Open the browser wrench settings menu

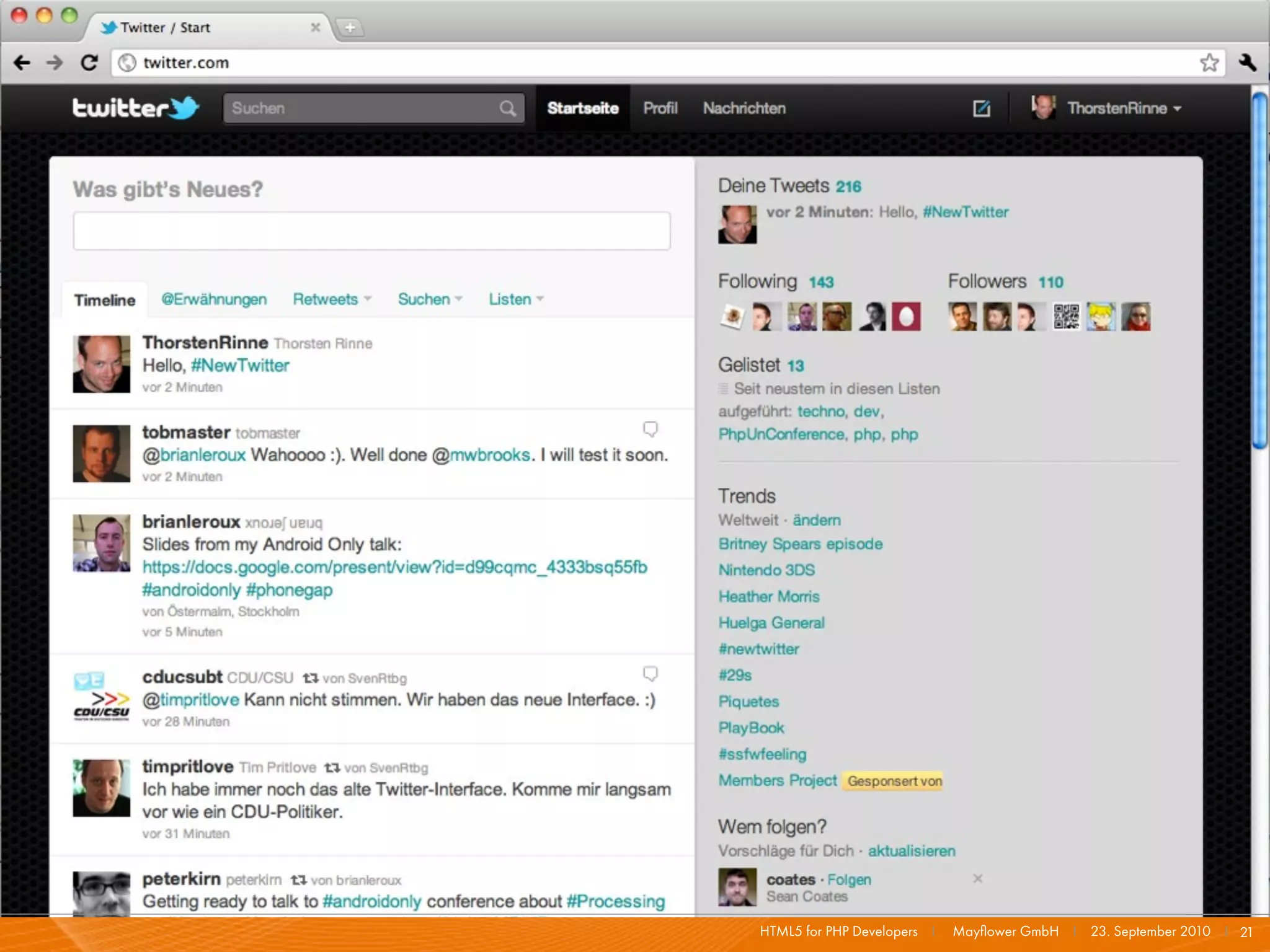tap(1247, 63)
